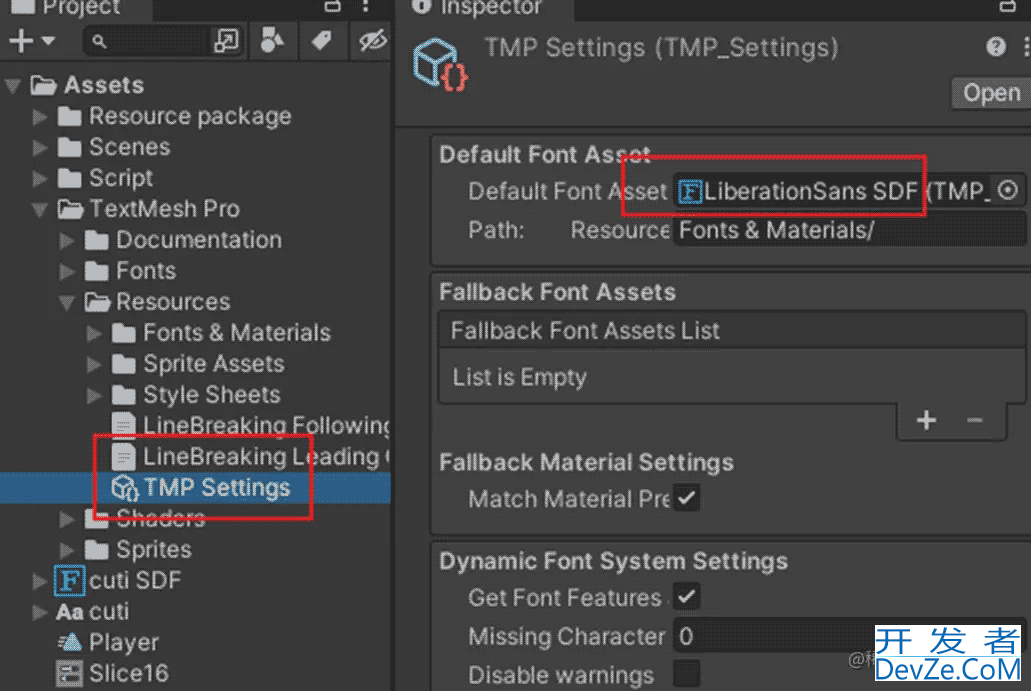Screen dimensions: 1031x691
Task: Select the Fonts folder icon
Action: [97, 271]
